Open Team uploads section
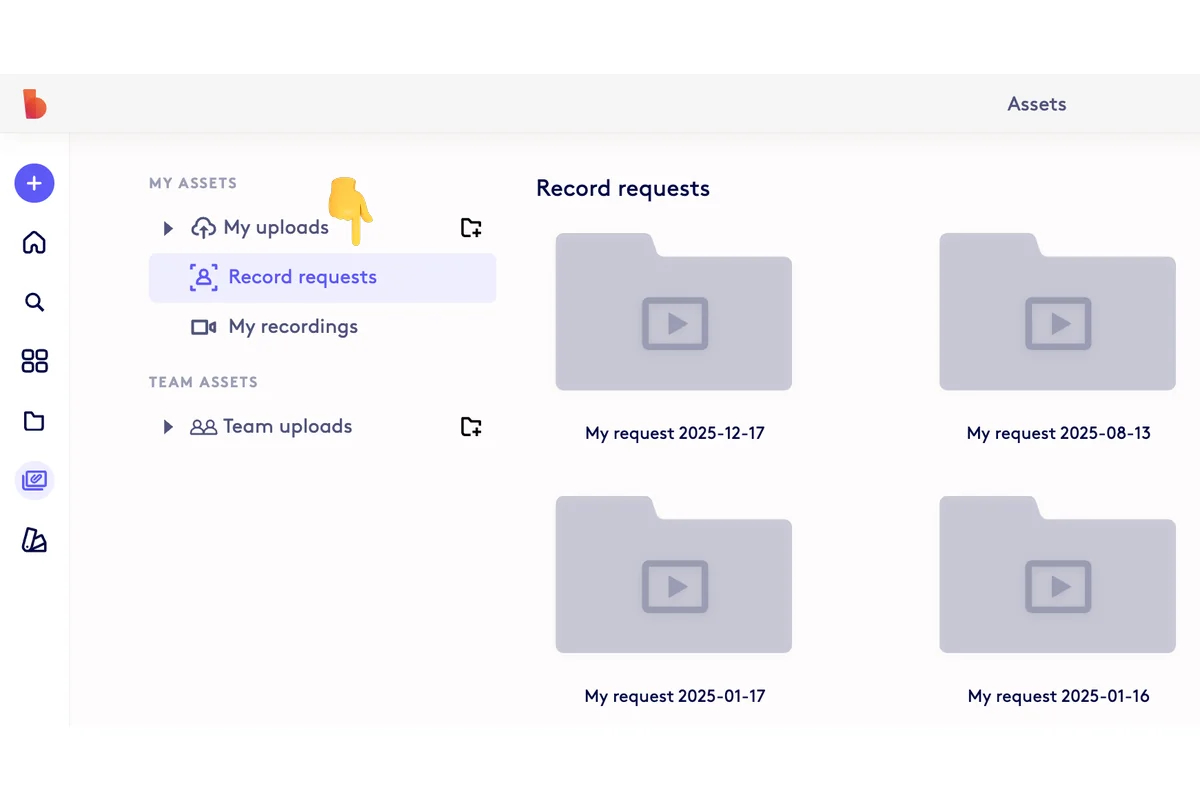 point(287,427)
